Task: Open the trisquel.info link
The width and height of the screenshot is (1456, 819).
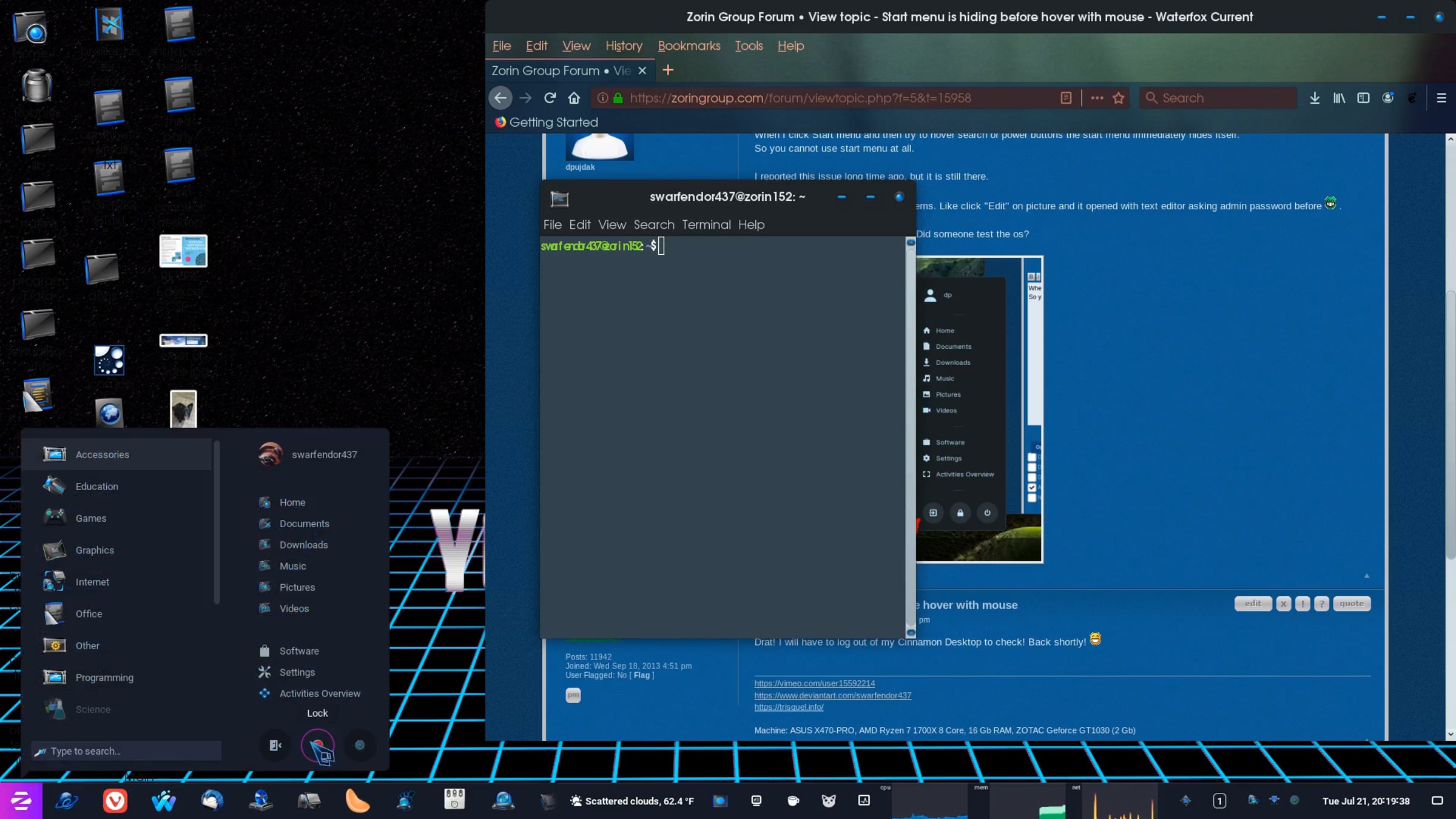Action: click(789, 707)
